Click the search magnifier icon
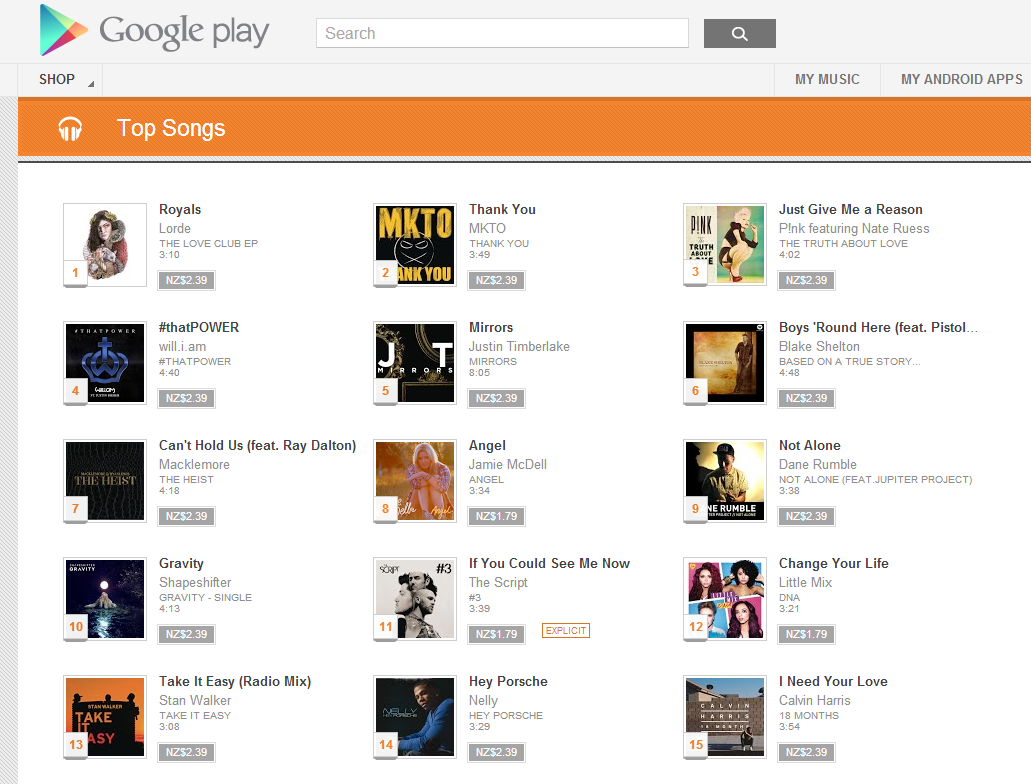This screenshot has width=1031, height=784. tap(739, 33)
